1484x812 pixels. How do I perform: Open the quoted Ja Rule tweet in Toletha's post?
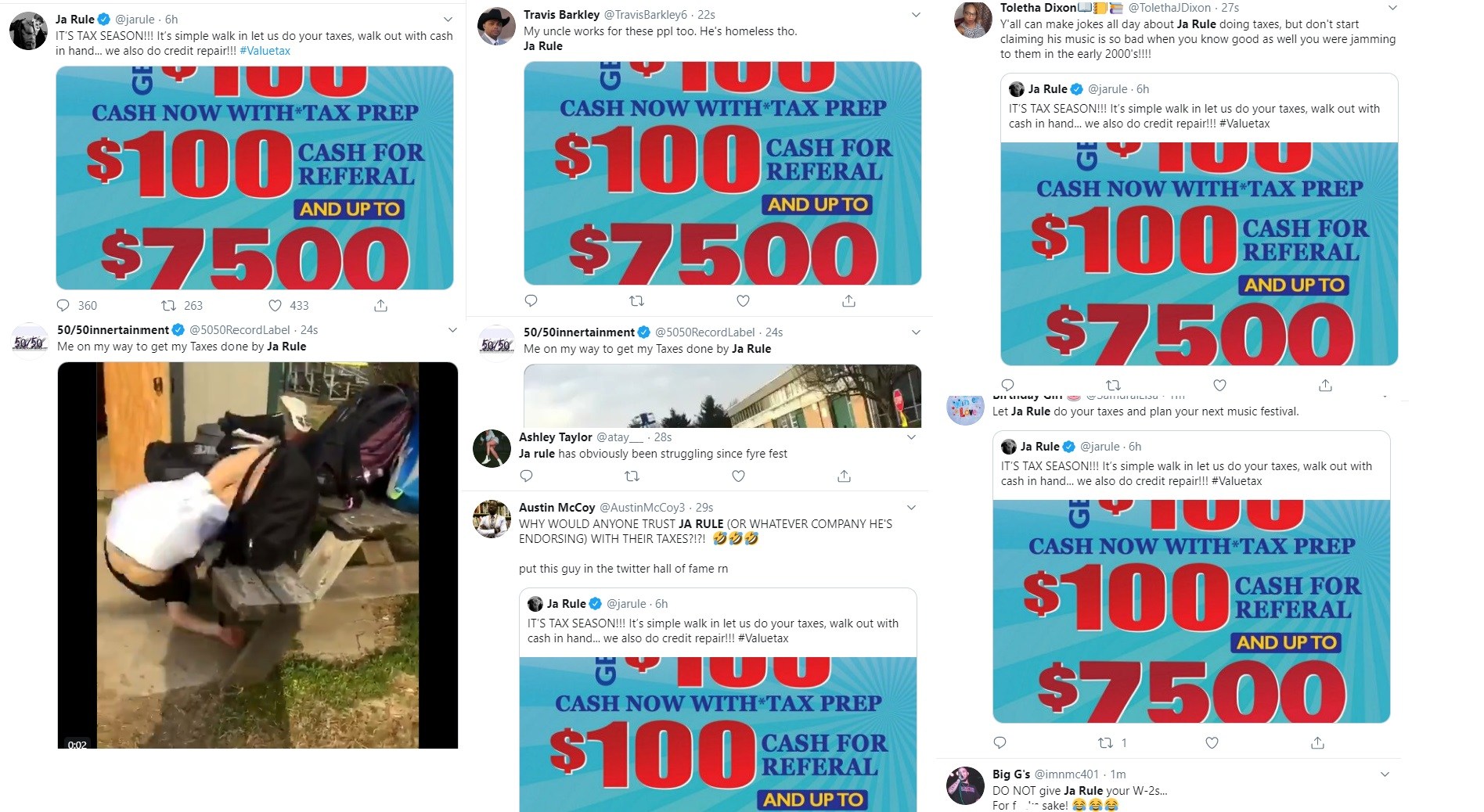(x=1199, y=219)
